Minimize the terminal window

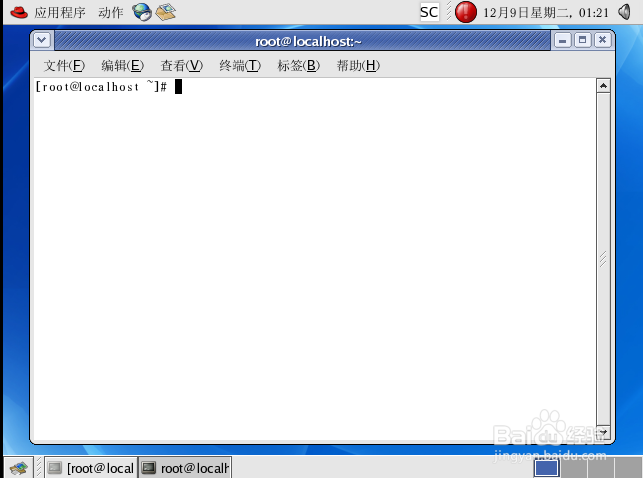563,40
